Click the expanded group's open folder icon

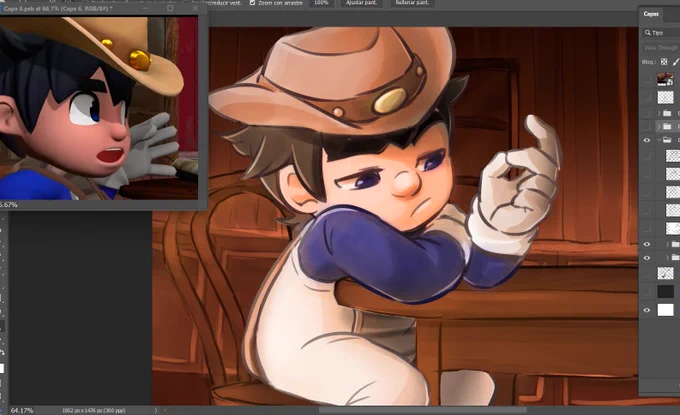tap(667, 140)
